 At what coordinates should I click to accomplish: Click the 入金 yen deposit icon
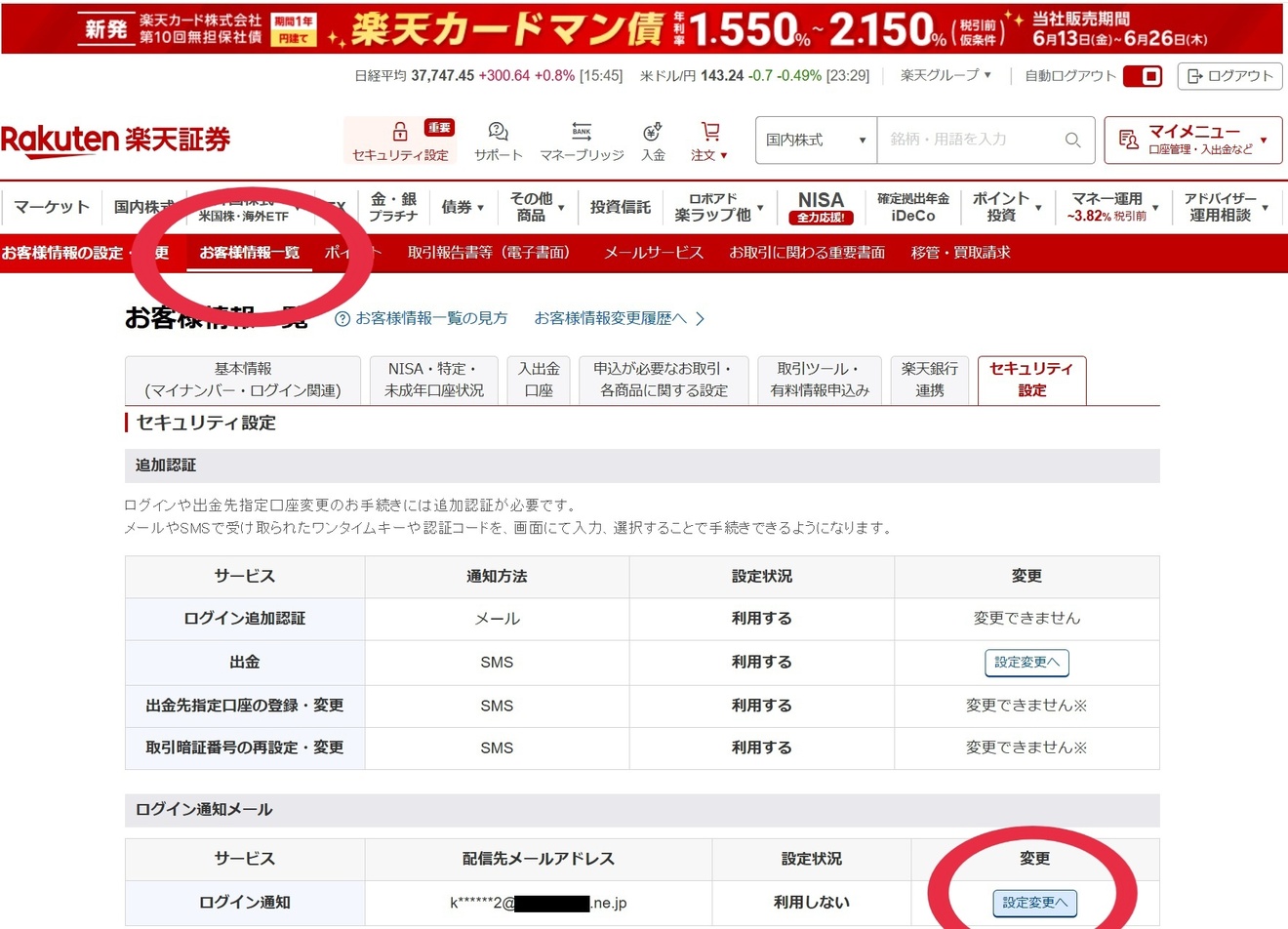[653, 132]
